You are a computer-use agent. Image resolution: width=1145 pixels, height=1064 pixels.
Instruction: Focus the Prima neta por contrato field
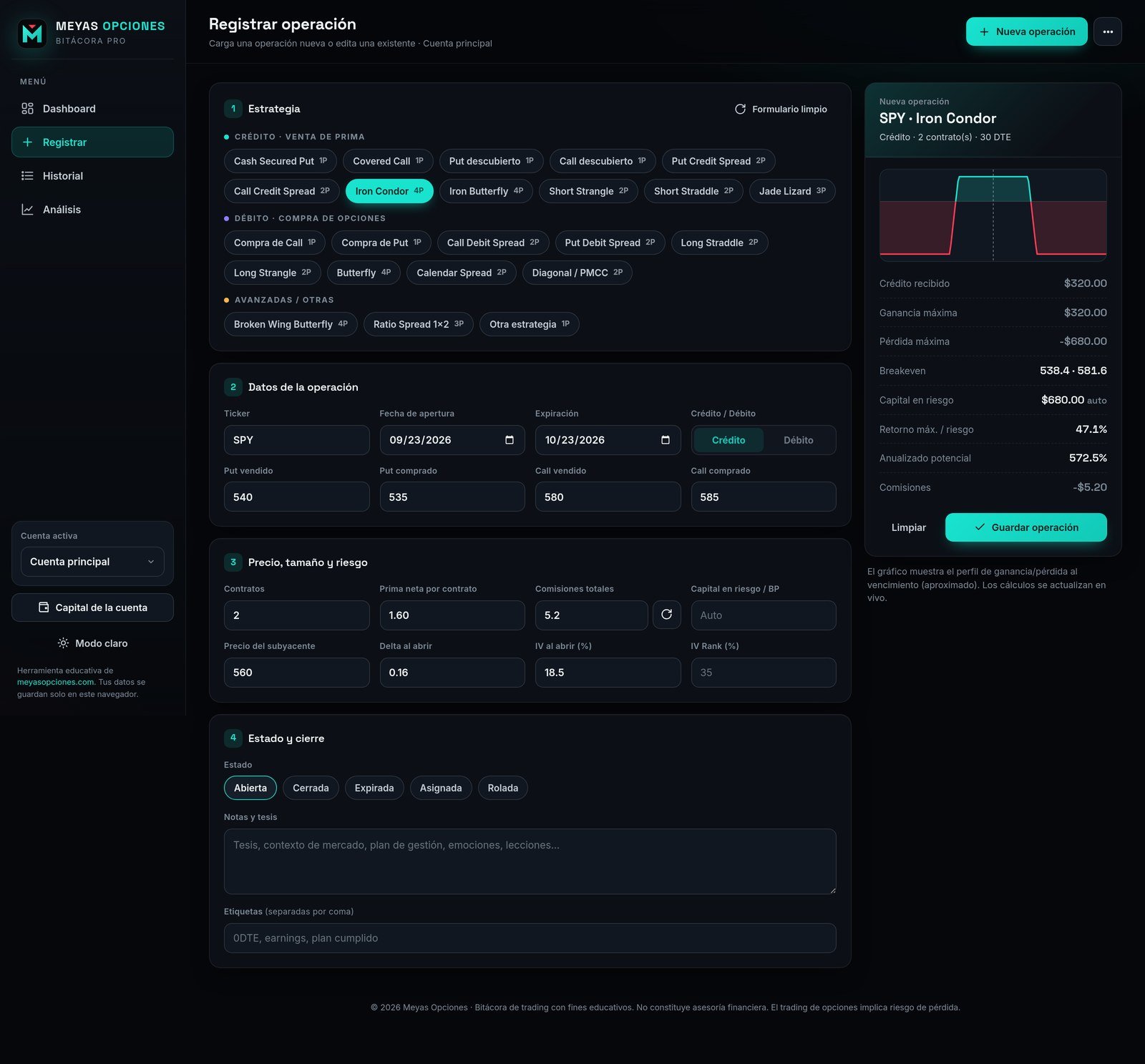coord(452,615)
